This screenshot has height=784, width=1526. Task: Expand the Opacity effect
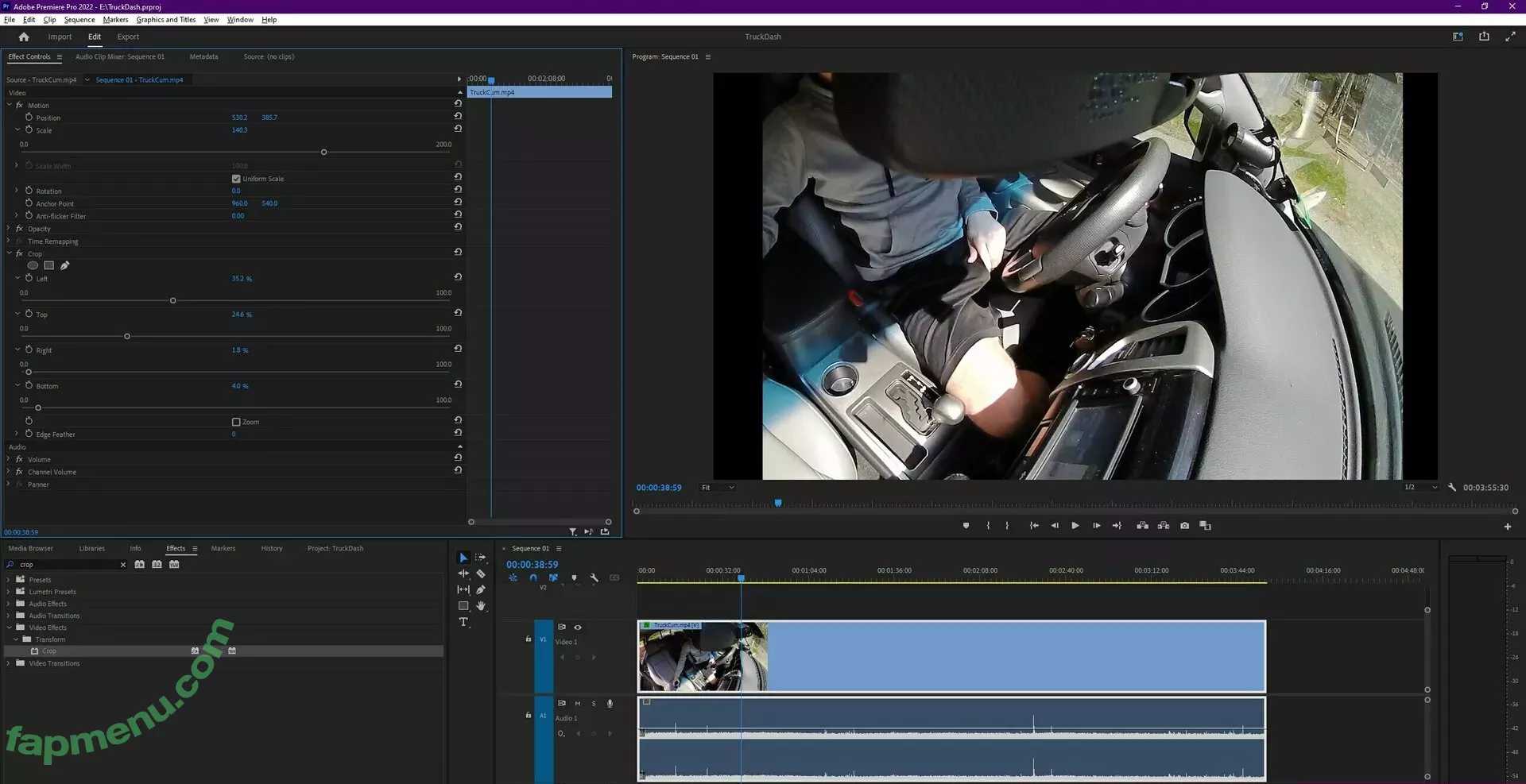(x=10, y=229)
